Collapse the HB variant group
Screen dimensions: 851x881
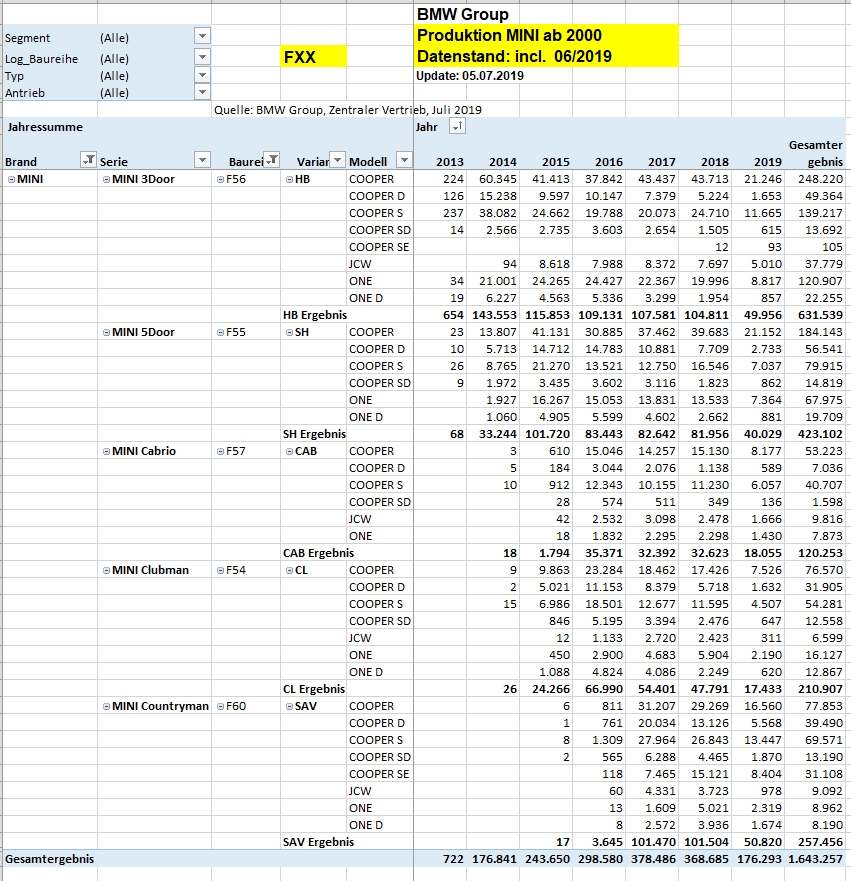coord(289,180)
